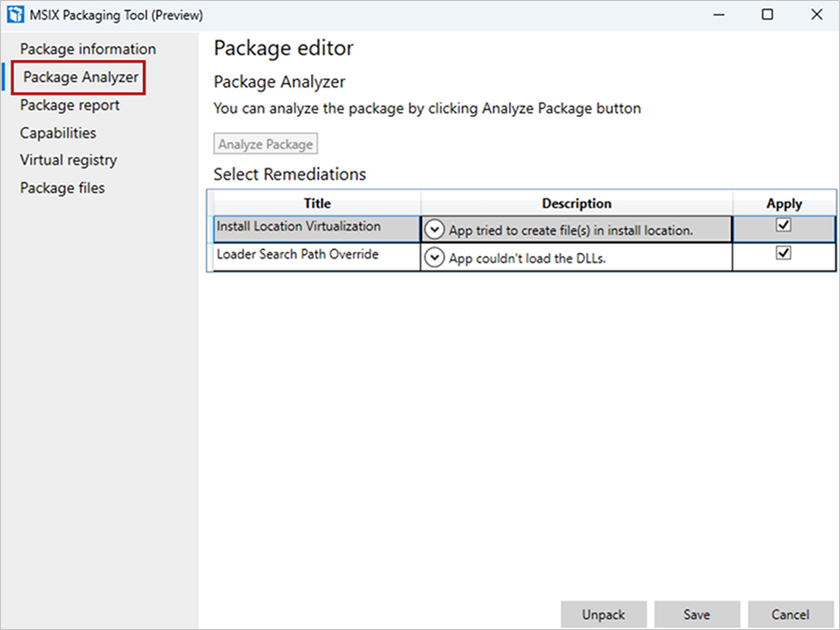This screenshot has width=840, height=630.
Task: Select the Loader Search Path Override title cell
Action: (317, 257)
